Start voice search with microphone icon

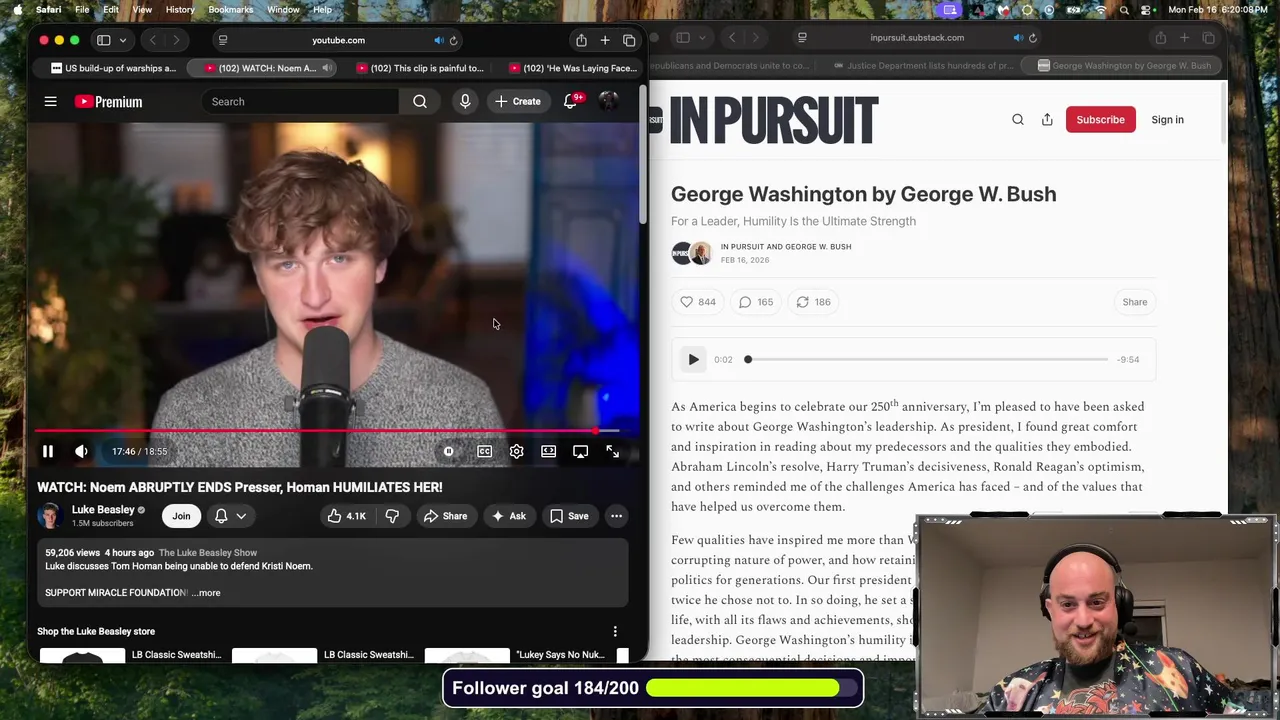point(465,101)
